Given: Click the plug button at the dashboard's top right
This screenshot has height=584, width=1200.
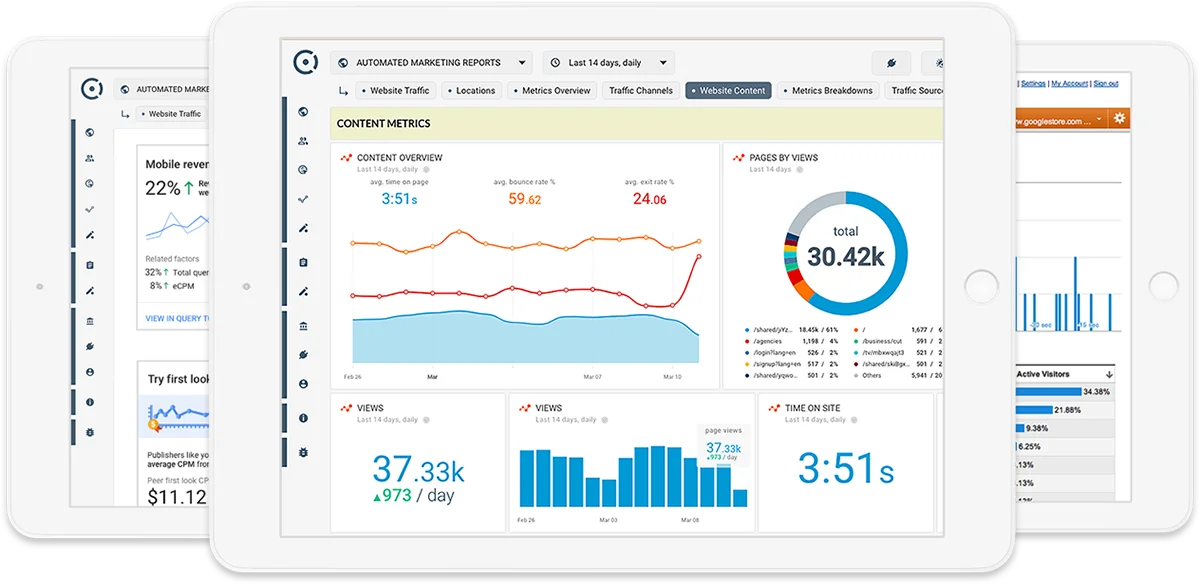Looking at the screenshot, I should 890,63.
